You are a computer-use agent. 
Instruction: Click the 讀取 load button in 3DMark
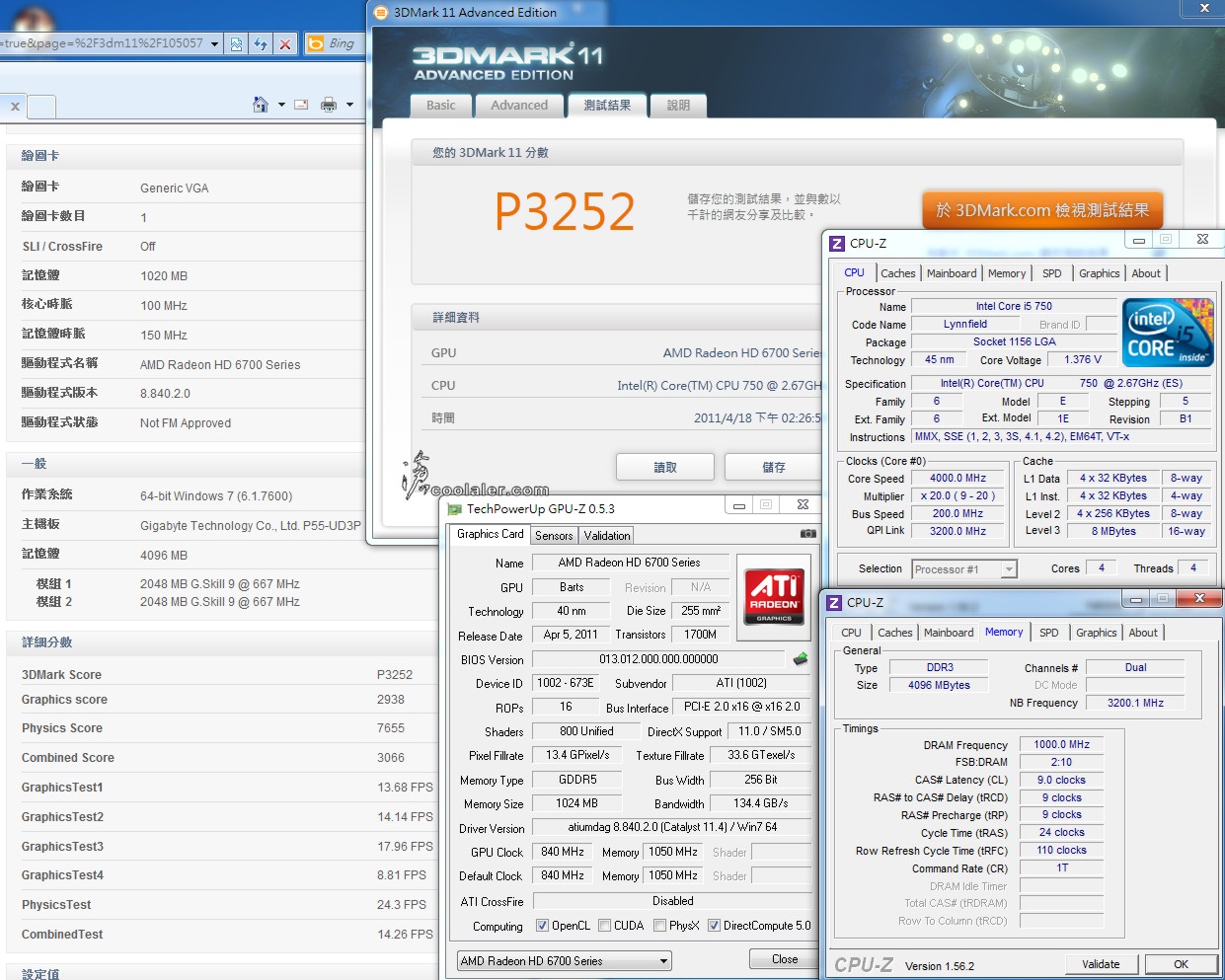coord(665,467)
